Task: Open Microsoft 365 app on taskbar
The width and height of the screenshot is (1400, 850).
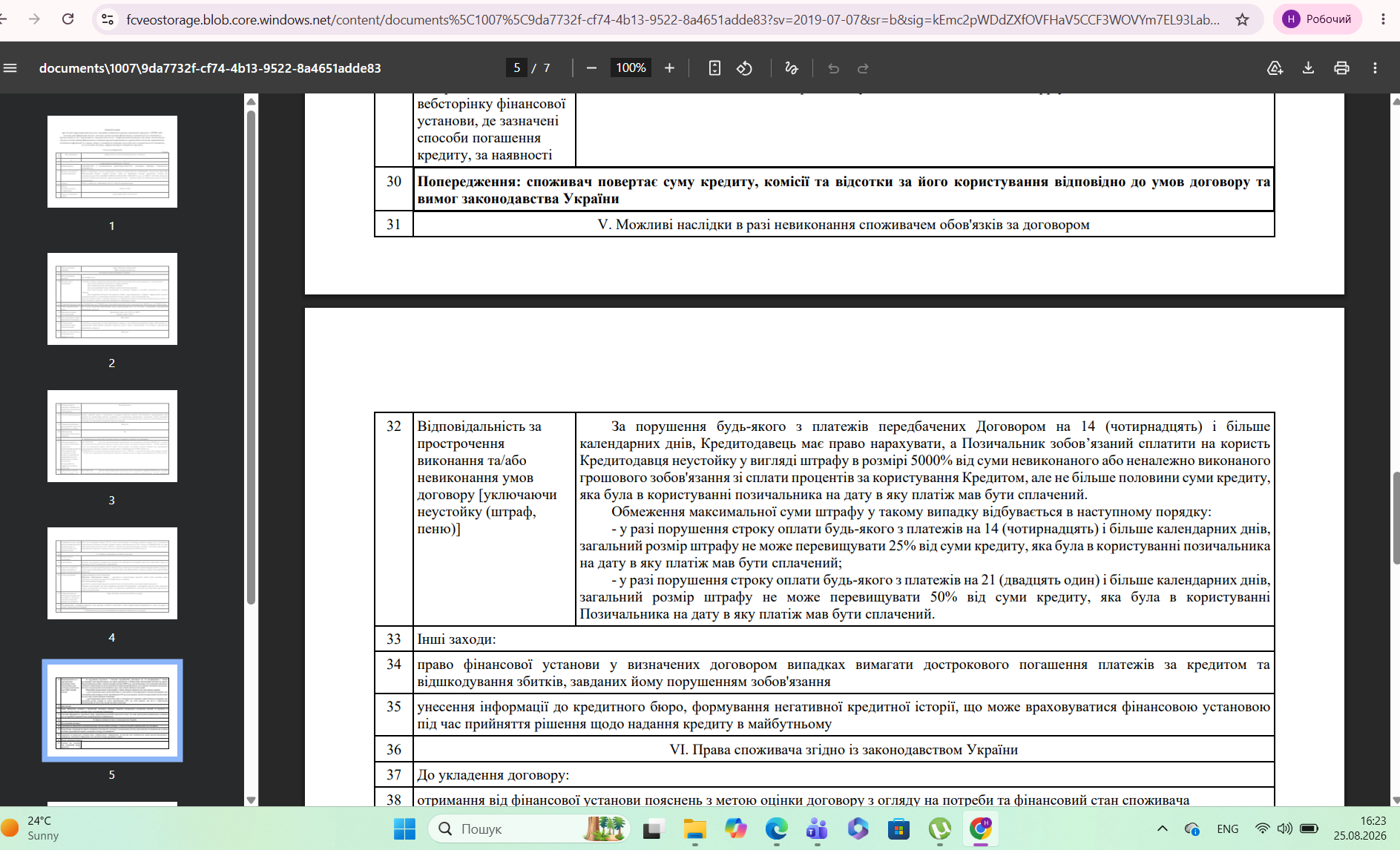Action: [x=858, y=828]
